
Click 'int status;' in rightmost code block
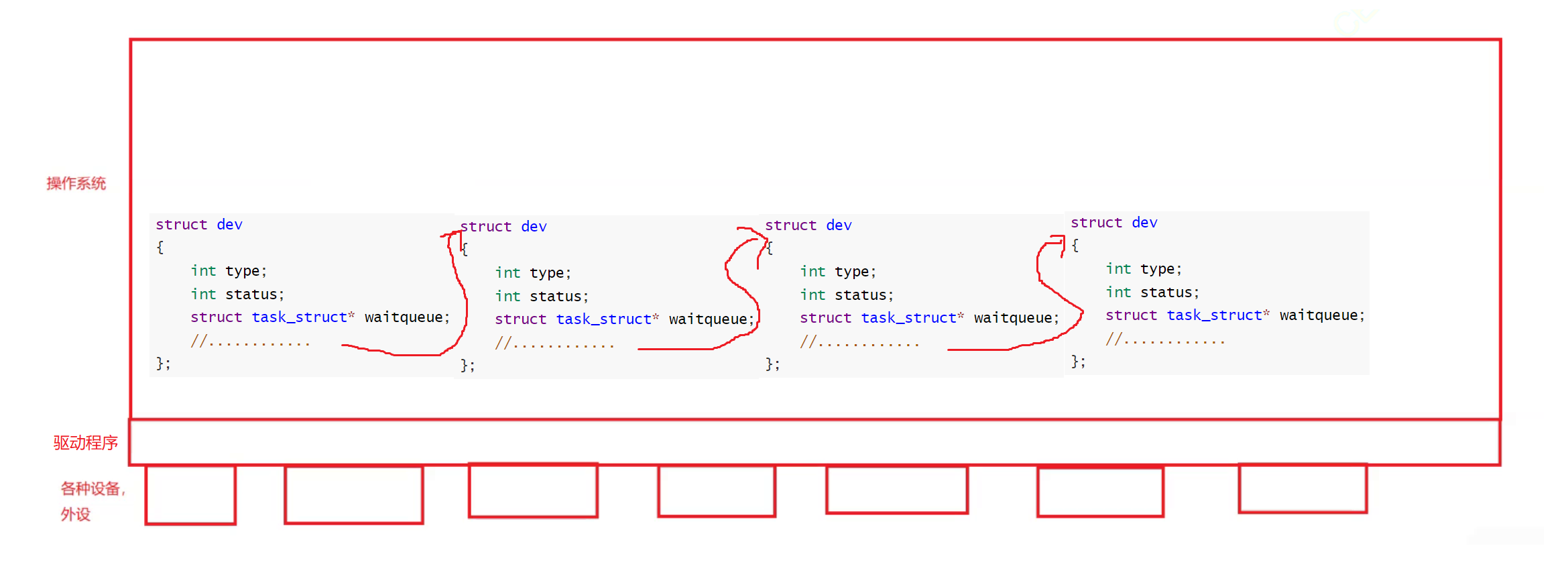1152,293
